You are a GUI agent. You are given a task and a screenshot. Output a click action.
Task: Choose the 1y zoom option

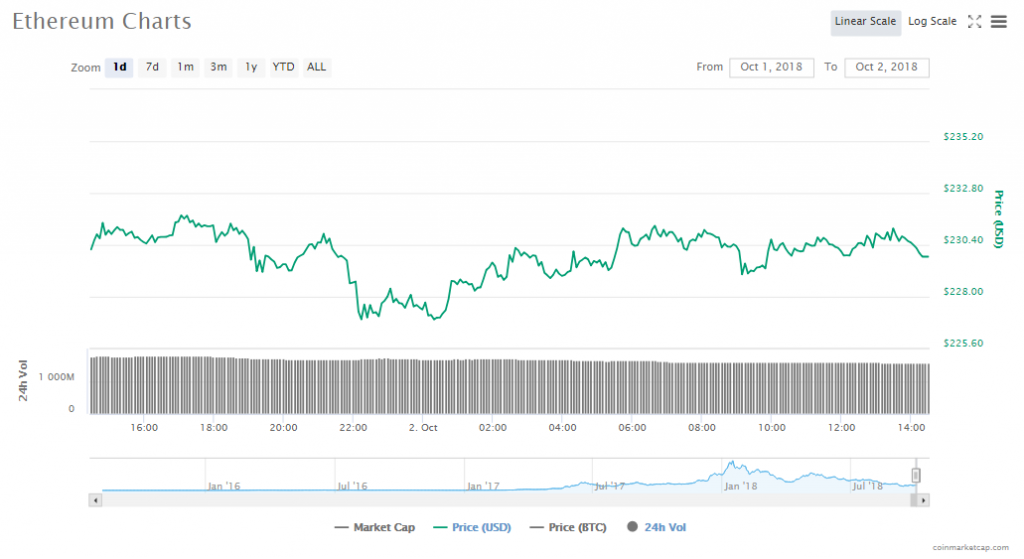click(251, 67)
